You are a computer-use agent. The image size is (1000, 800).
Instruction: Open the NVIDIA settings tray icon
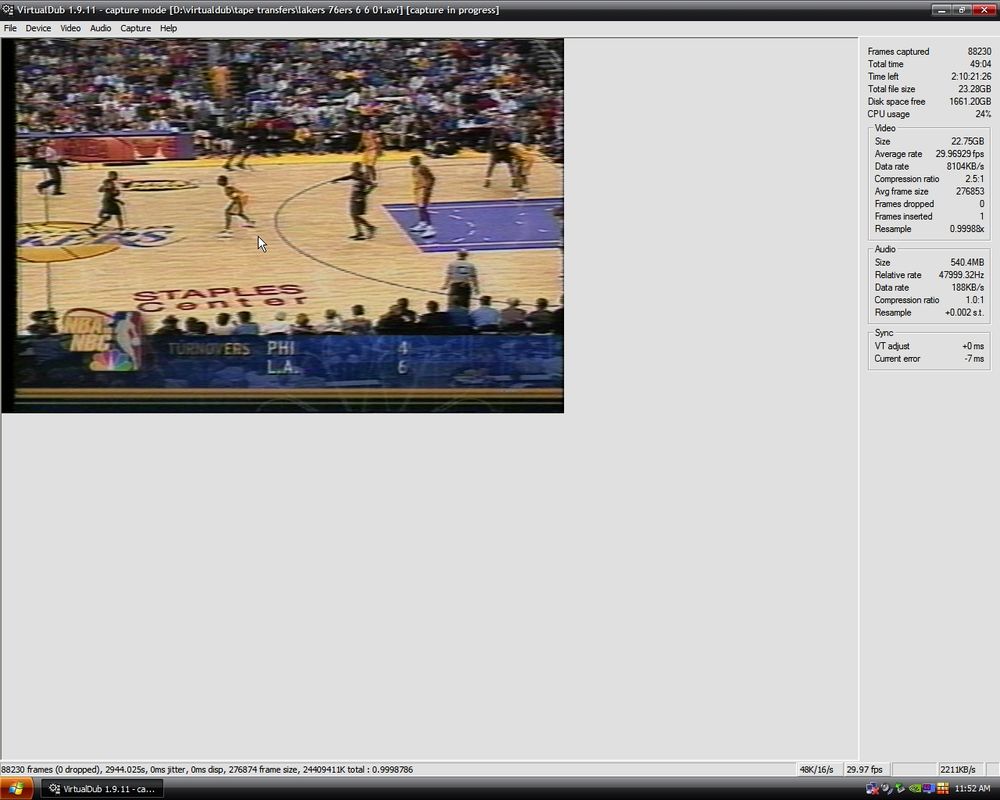pos(915,789)
